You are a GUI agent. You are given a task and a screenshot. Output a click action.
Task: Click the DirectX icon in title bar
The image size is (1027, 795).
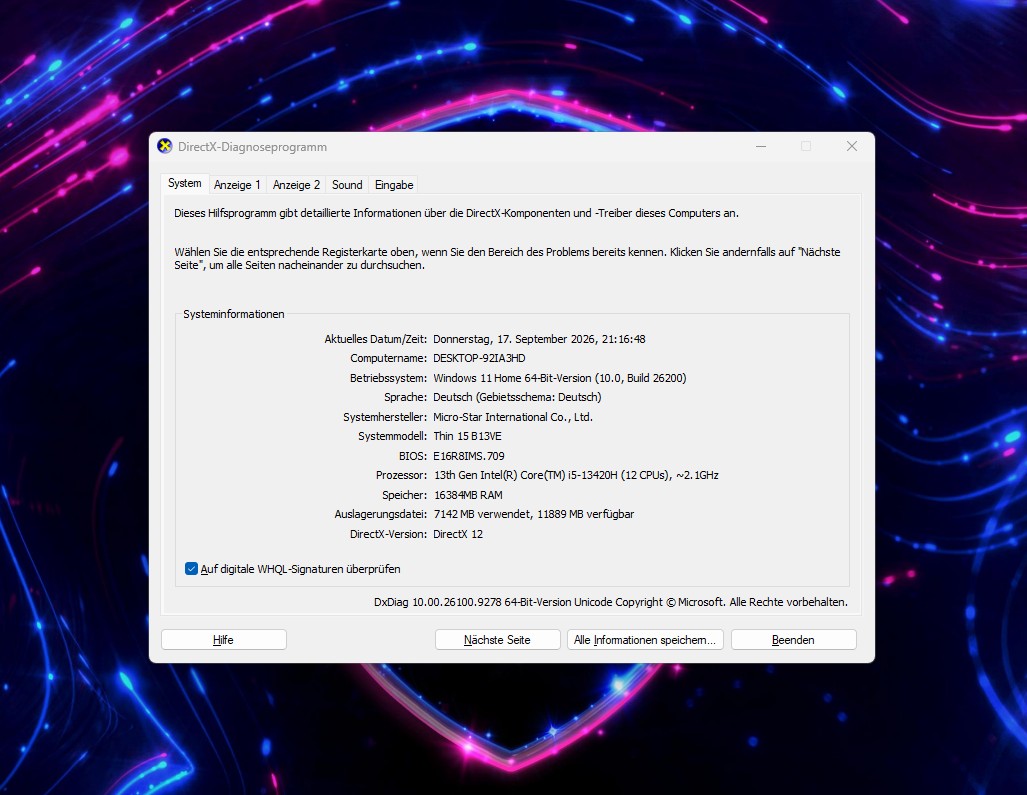(164, 146)
